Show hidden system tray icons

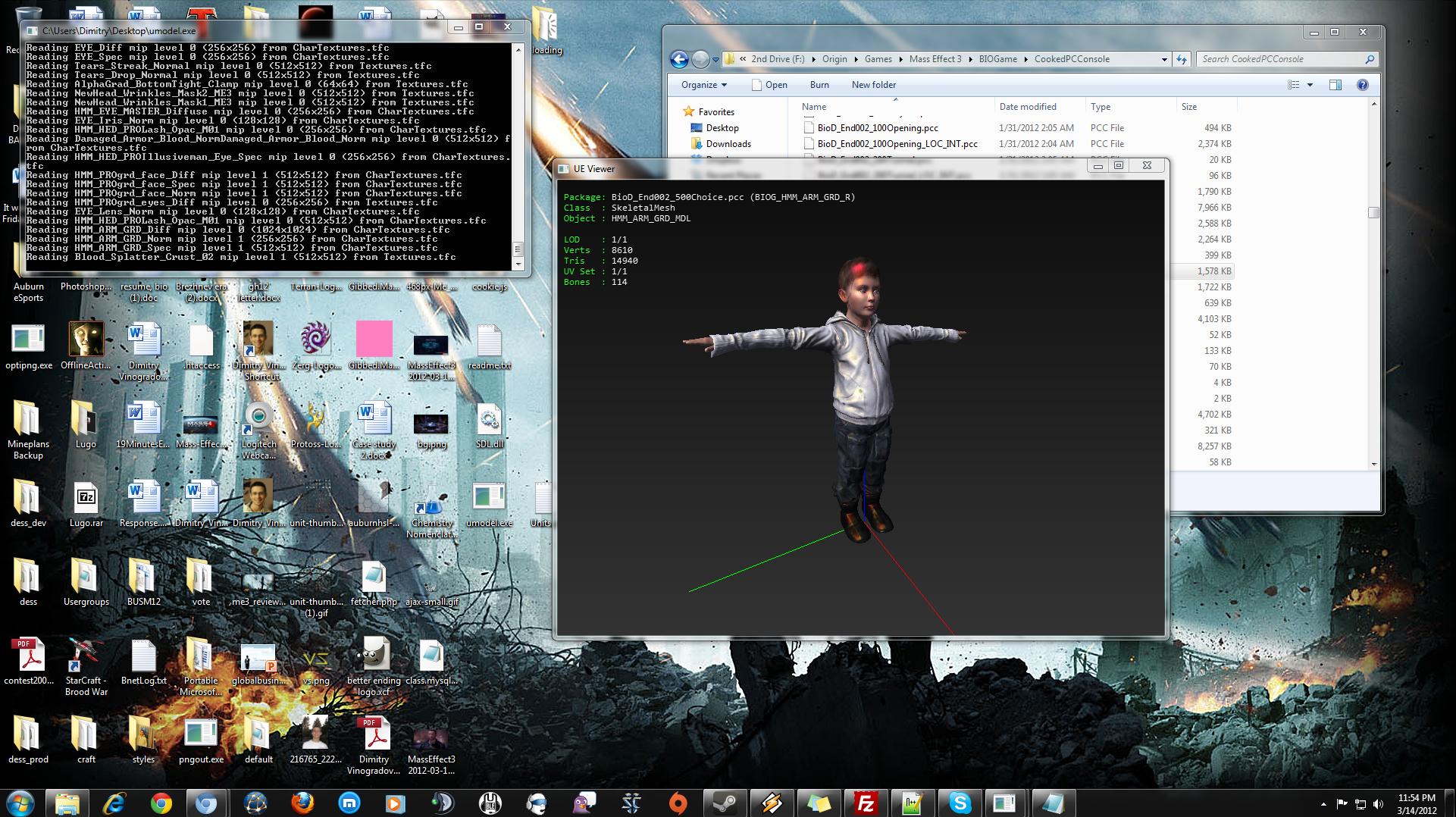point(1323,804)
